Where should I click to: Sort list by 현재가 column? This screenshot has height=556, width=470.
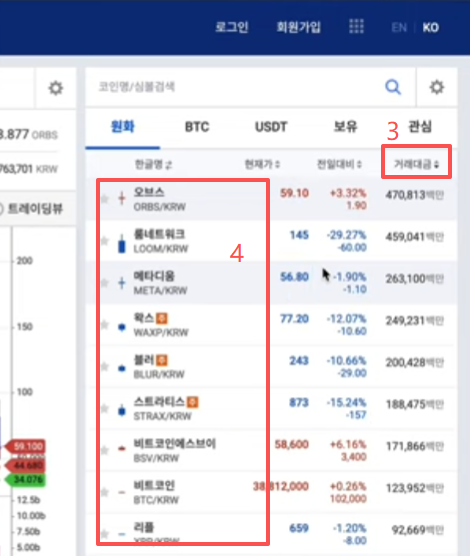262,164
